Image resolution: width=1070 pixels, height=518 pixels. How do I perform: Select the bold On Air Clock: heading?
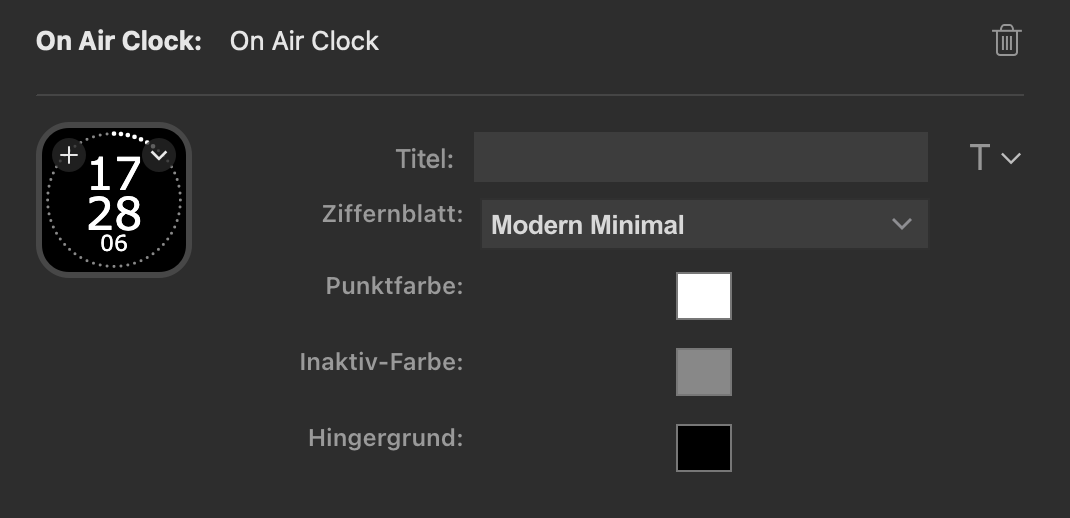[x=119, y=41]
